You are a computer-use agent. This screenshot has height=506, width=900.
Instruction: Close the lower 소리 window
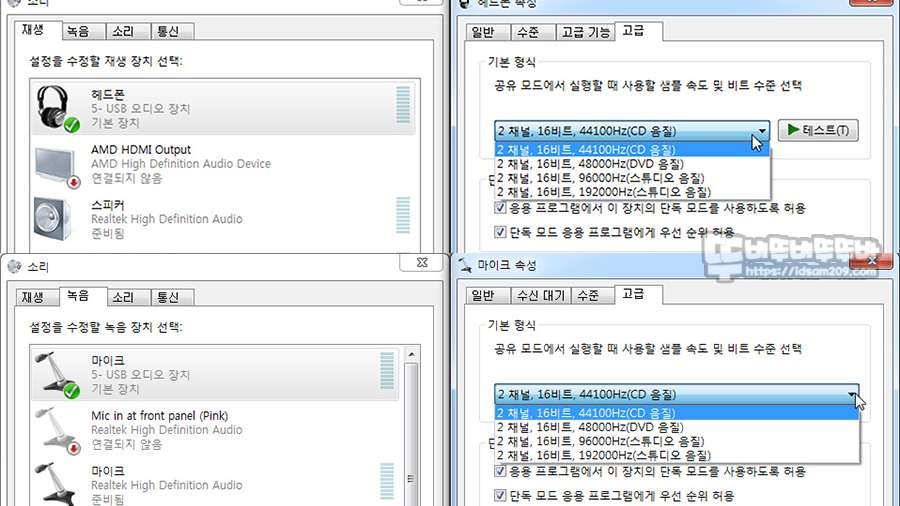pos(422,262)
